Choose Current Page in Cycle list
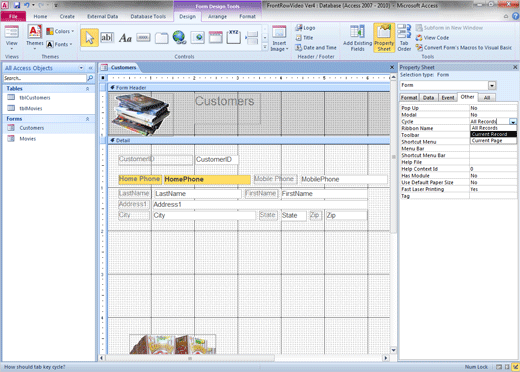This screenshot has width=520, height=372. [493, 140]
